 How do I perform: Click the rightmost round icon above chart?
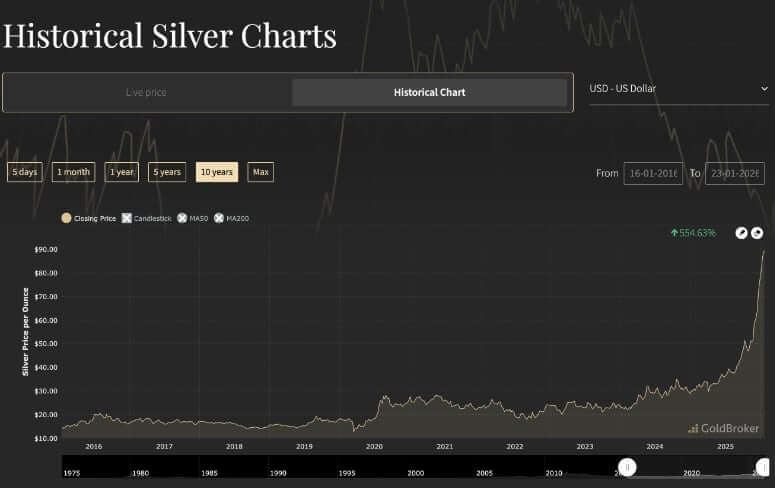point(757,233)
